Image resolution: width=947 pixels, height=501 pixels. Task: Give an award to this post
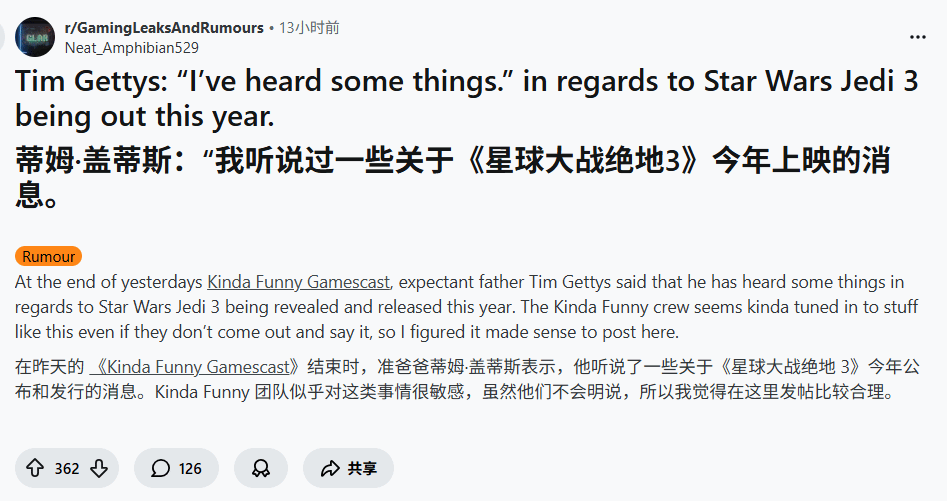pyautogui.click(x=261, y=468)
